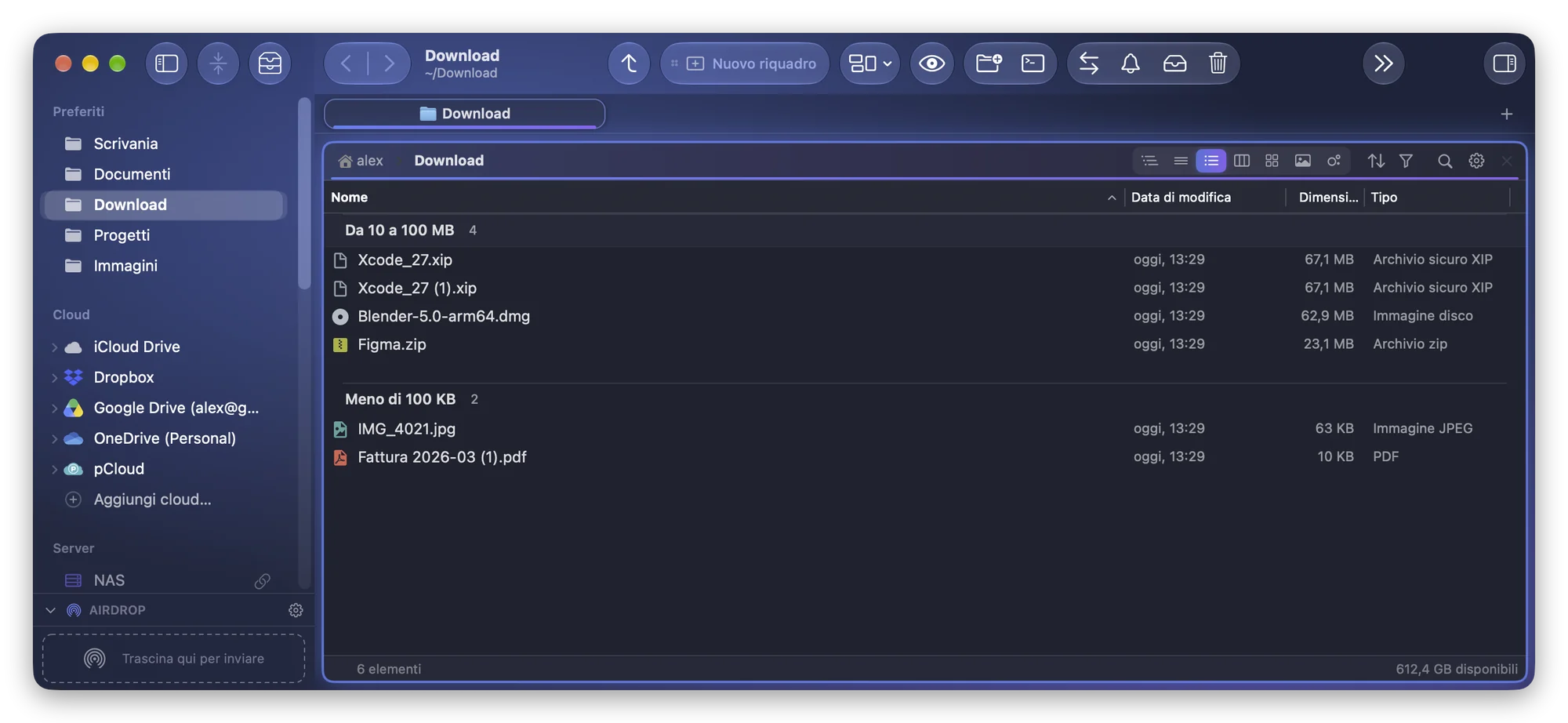The height and width of the screenshot is (723, 1568).
Task: Close the pane with the X icon
Action: point(1507,161)
